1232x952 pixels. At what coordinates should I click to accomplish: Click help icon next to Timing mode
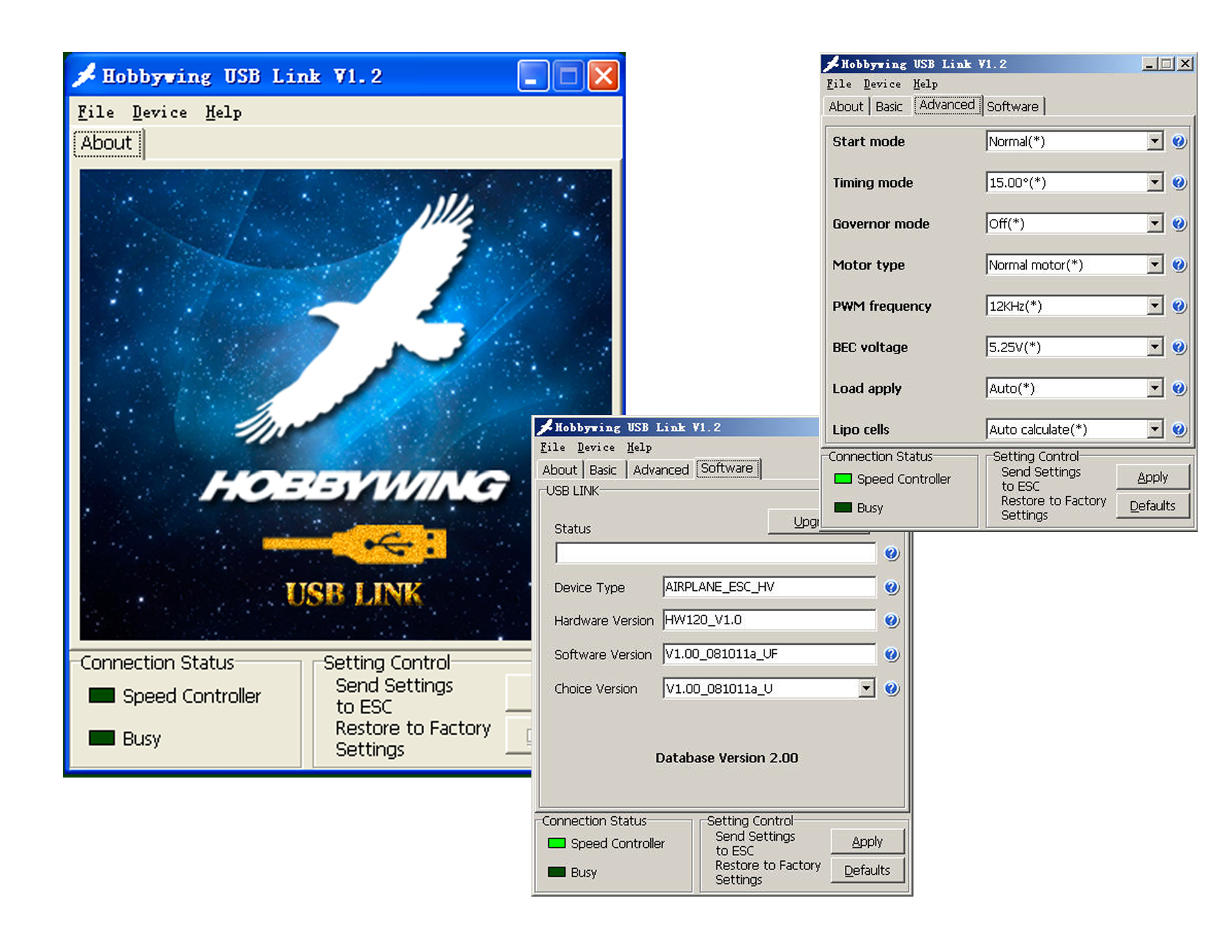click(x=1179, y=183)
